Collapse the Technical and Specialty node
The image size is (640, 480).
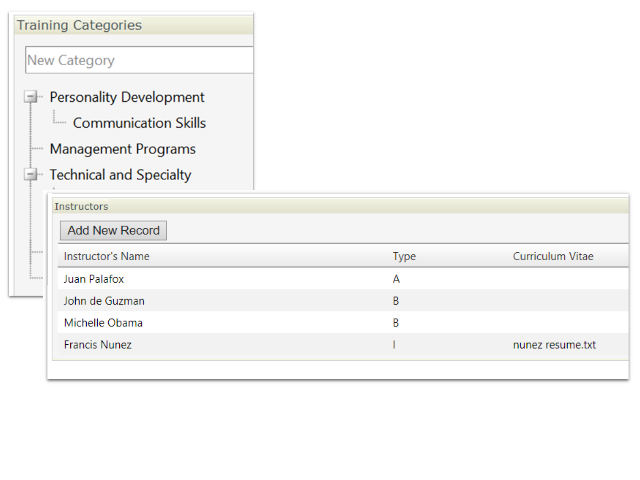pyautogui.click(x=30, y=175)
